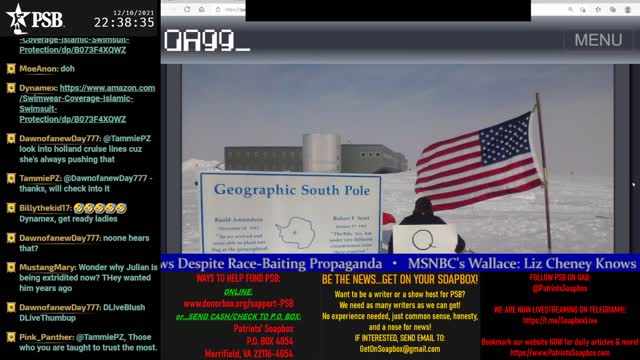This screenshot has height=360, width=640.
Task: Click the browser refresh icon
Action: click(187, 9)
